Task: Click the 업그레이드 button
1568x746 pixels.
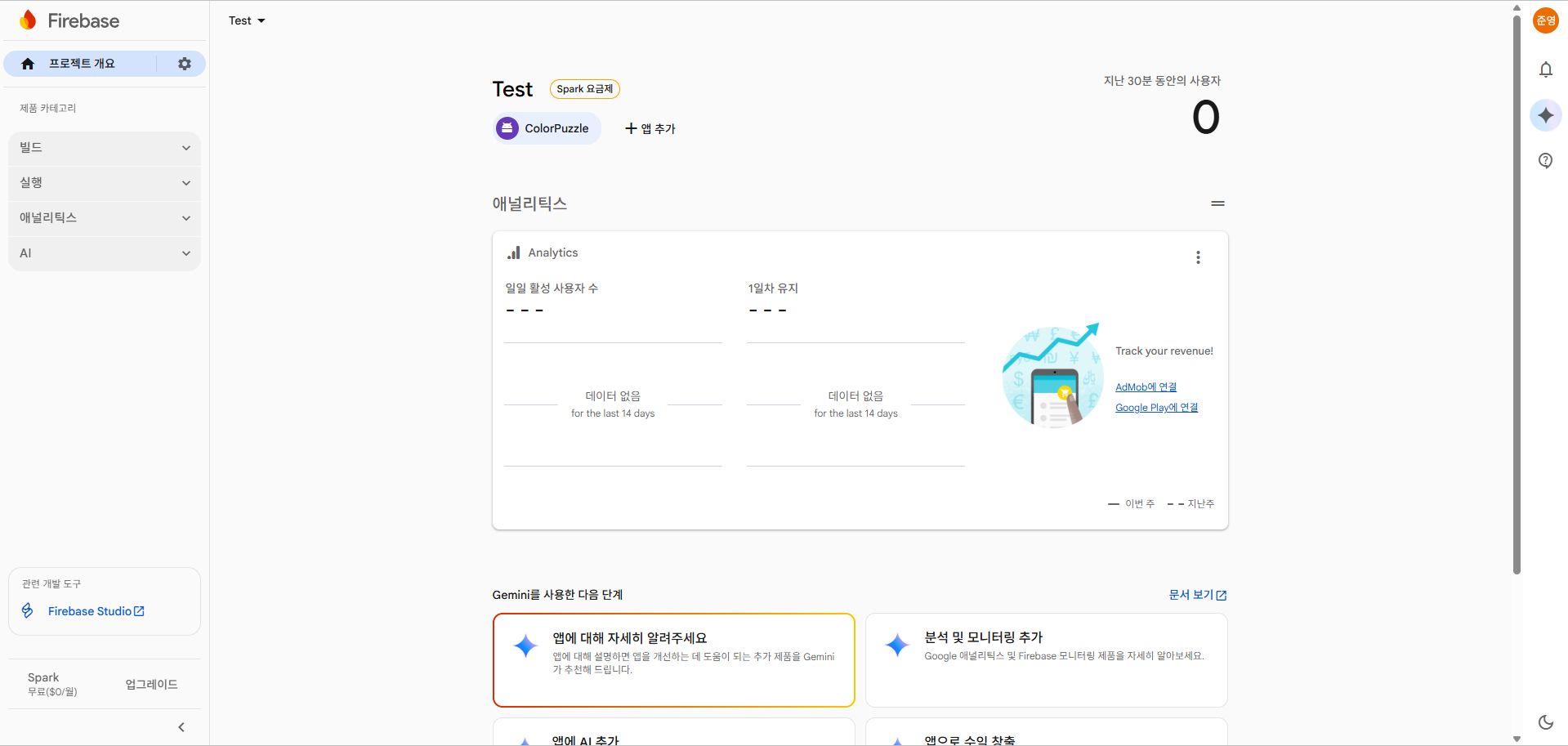Action: 151,685
